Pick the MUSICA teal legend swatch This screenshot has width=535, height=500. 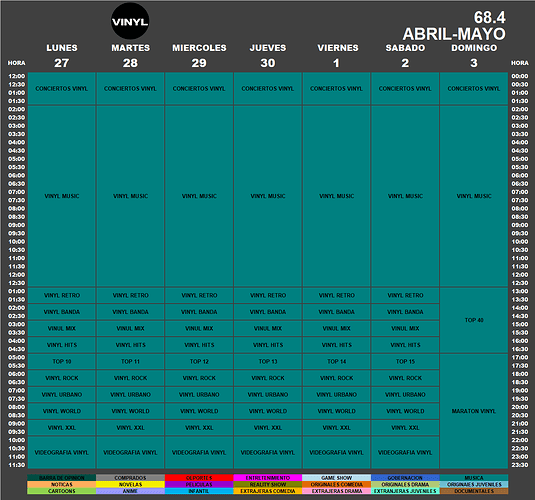(474, 478)
